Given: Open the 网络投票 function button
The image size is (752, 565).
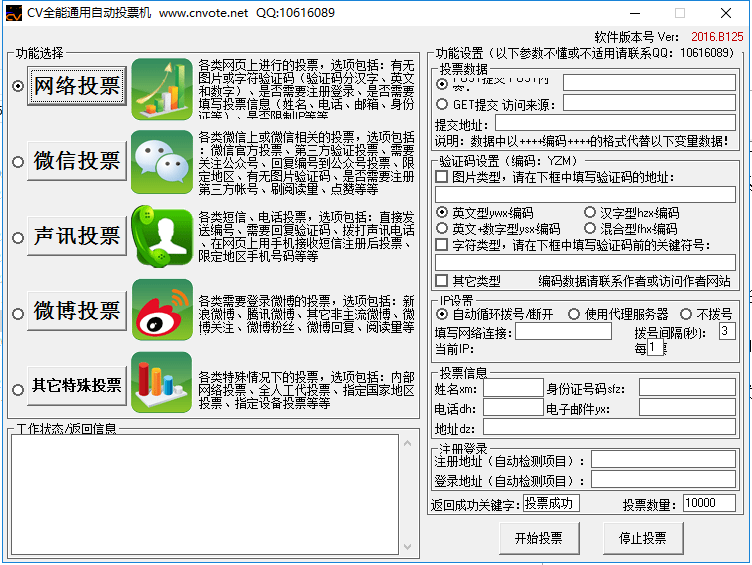Looking at the screenshot, I should 77,86.
